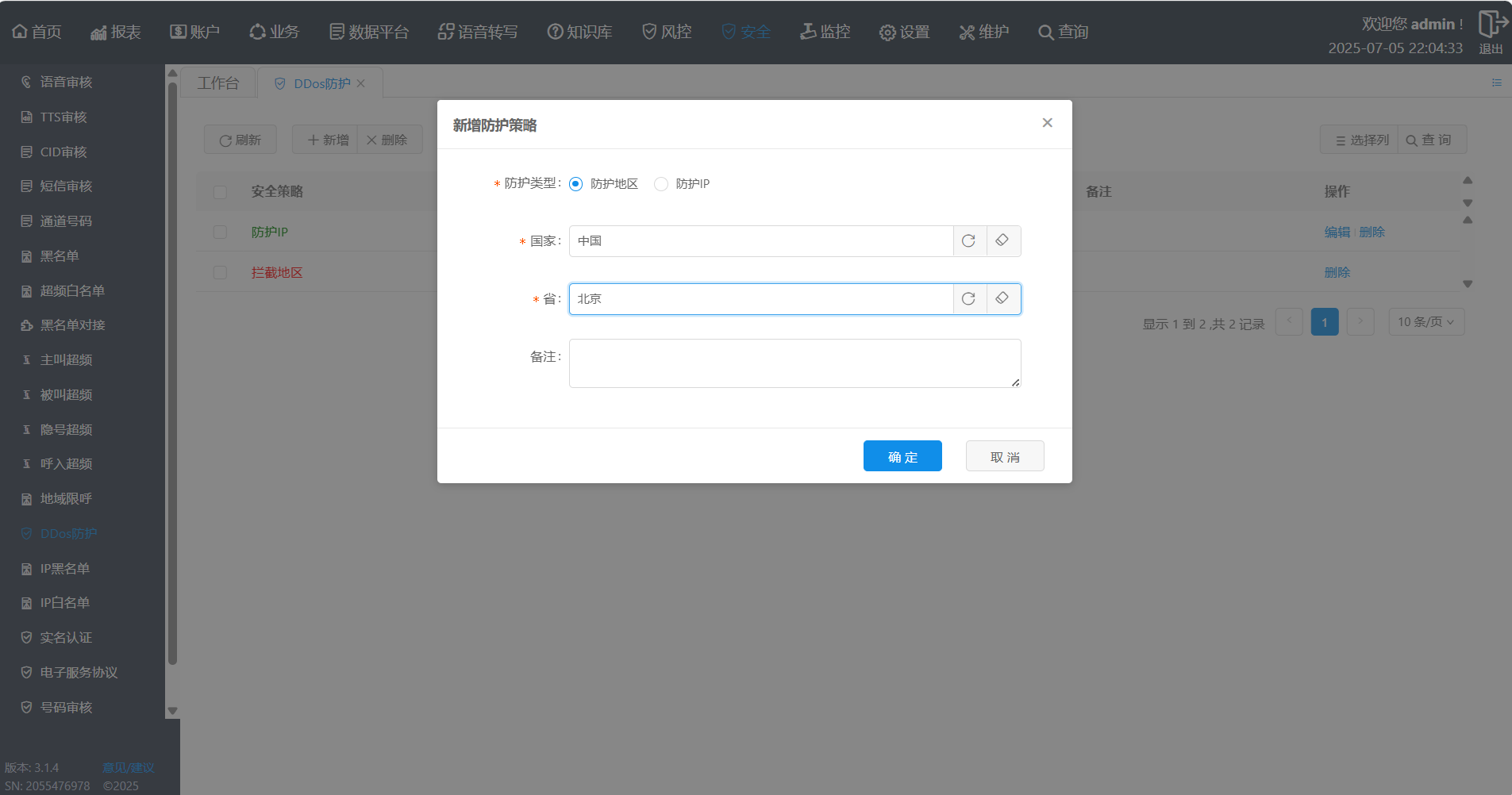Click eraser clear icon in 省 field

[x=1002, y=299]
